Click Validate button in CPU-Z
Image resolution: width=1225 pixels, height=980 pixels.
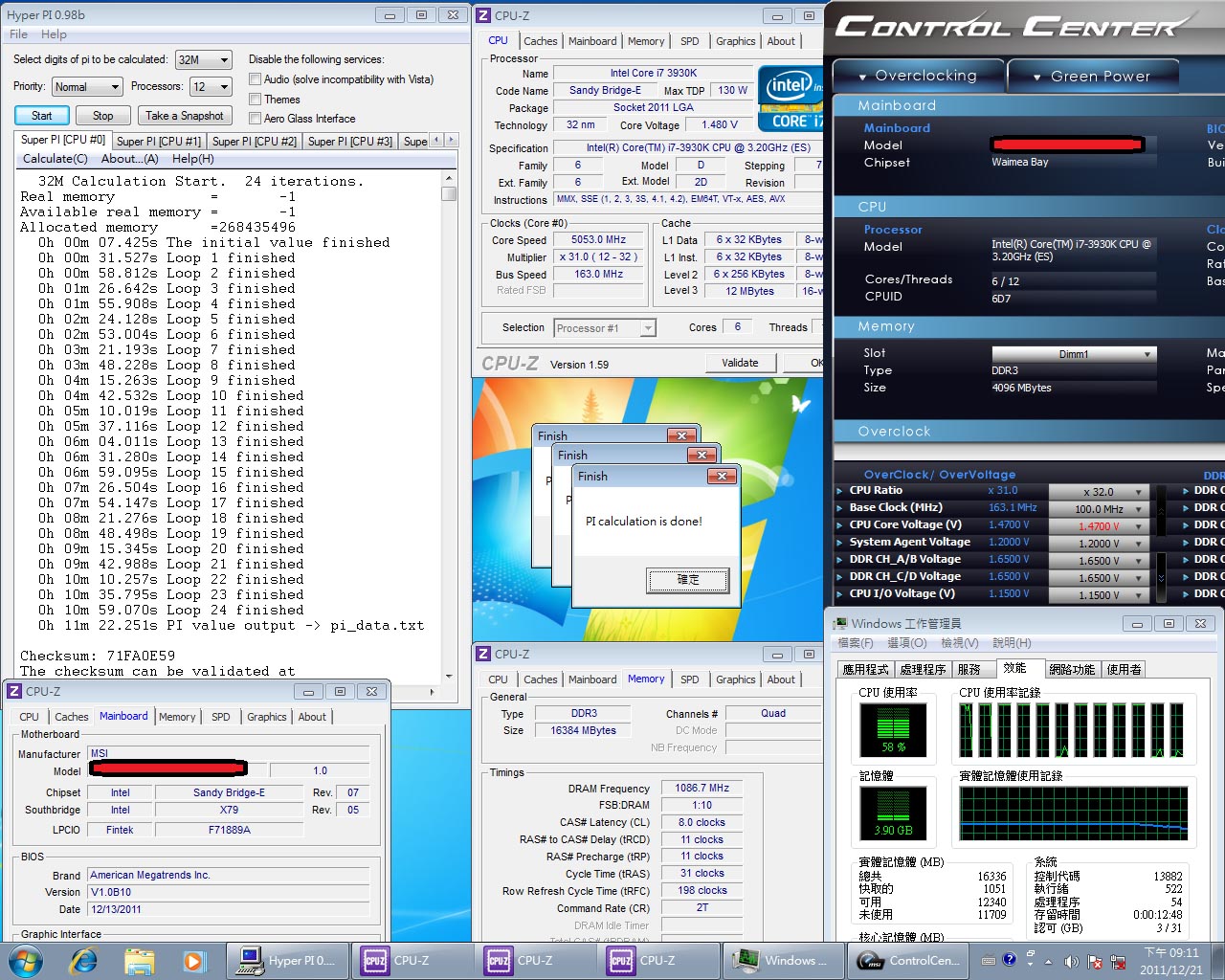click(x=740, y=363)
